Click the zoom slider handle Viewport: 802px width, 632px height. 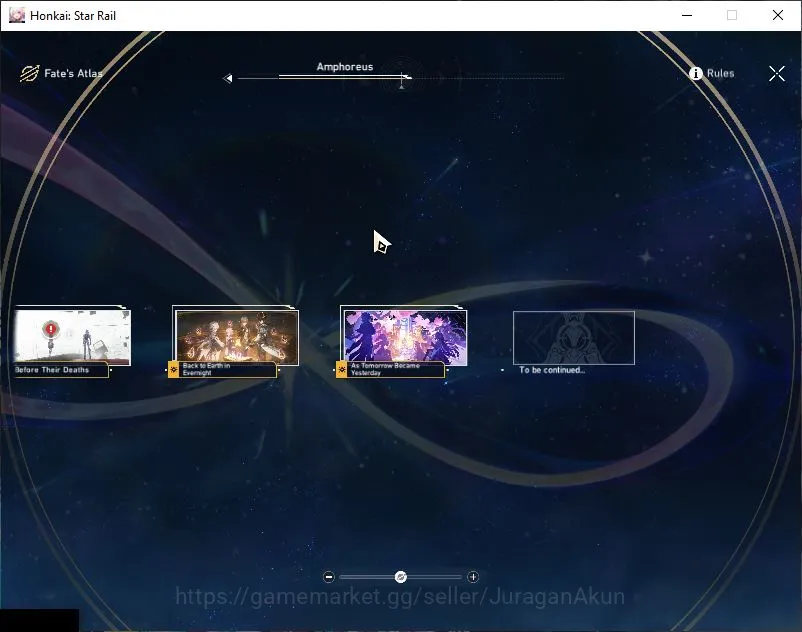(401, 577)
